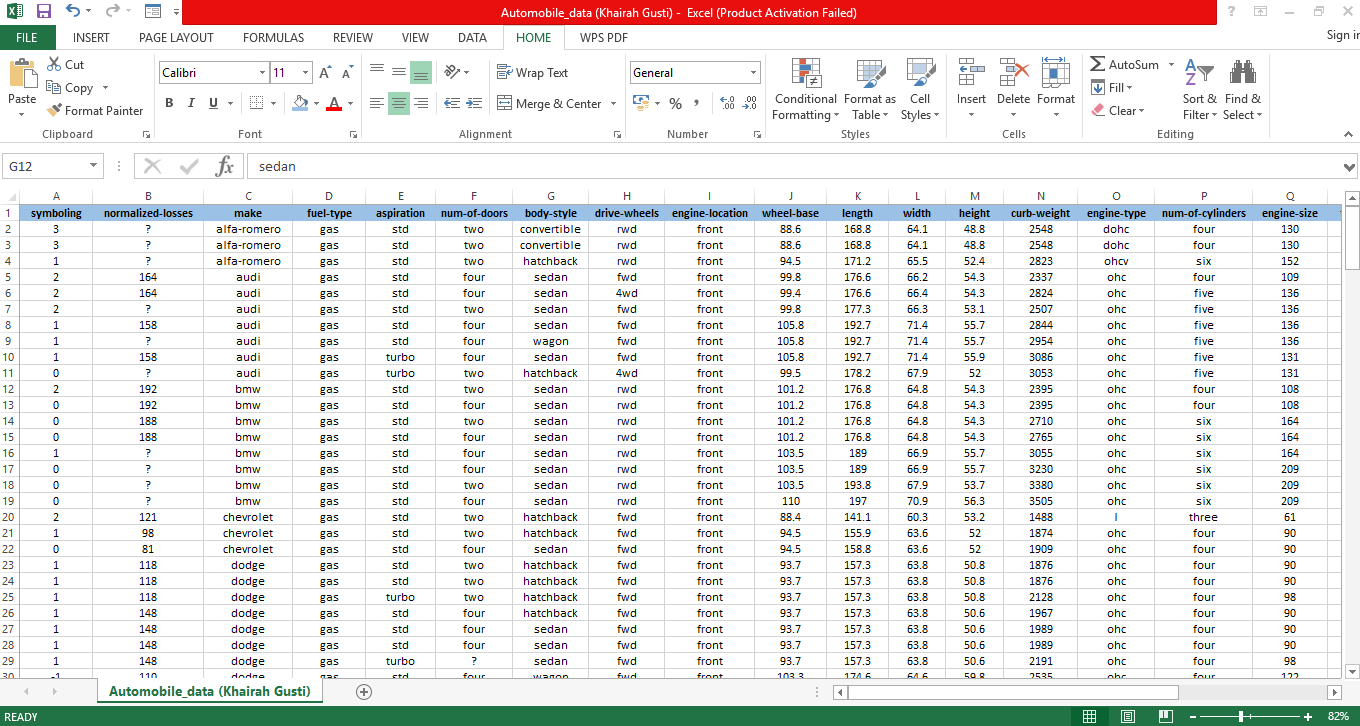Expand the Name Box dropdown
The image size is (1360, 726).
(94, 166)
